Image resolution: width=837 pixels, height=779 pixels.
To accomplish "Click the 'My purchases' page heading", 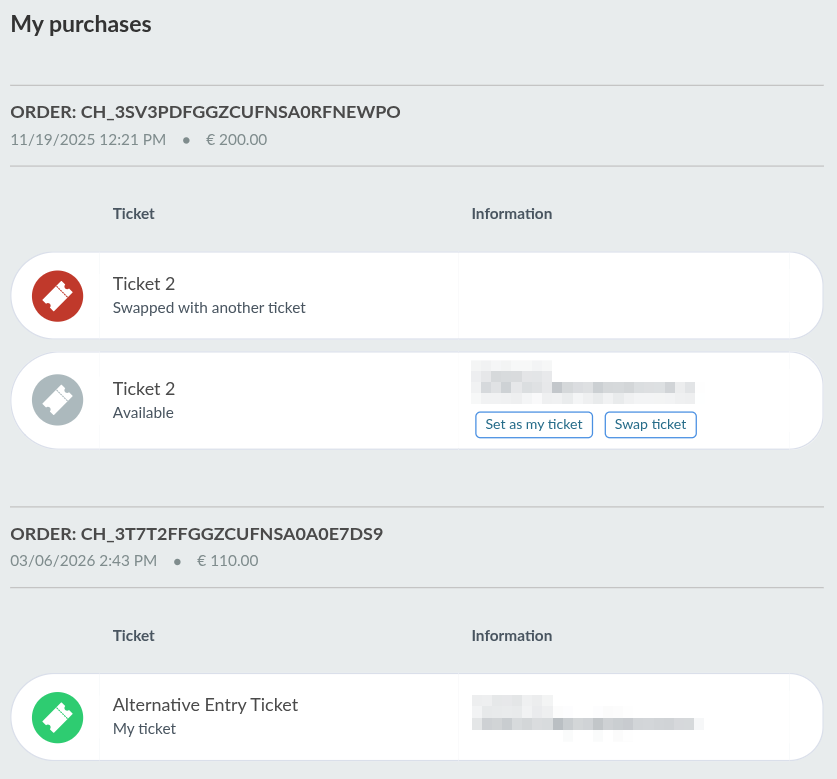I will 81,24.
